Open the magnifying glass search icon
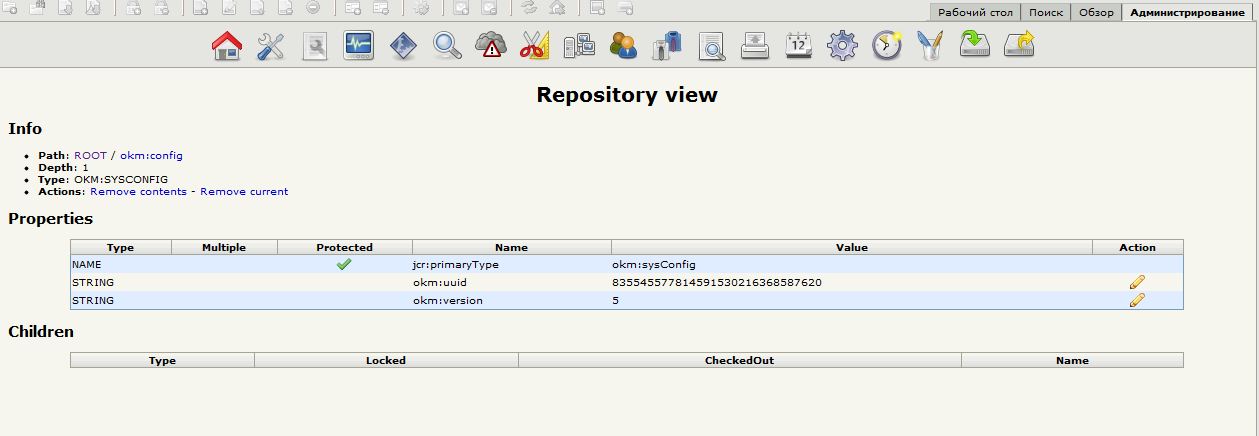This screenshot has height=436, width=1259. click(447, 46)
